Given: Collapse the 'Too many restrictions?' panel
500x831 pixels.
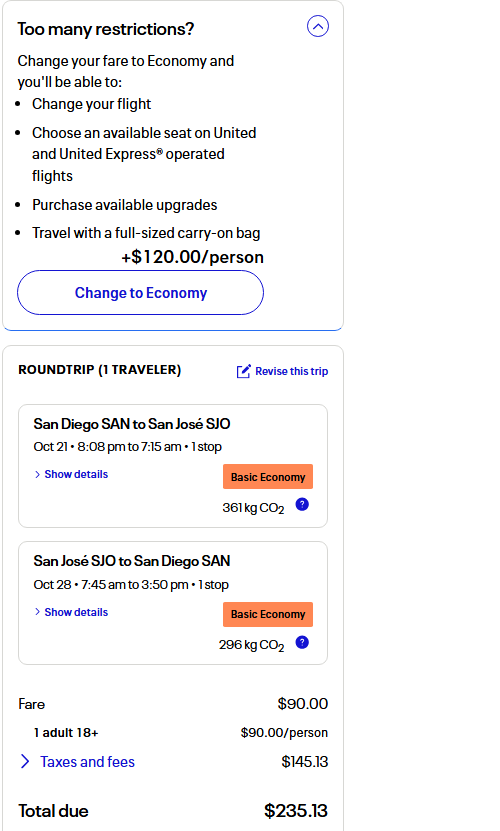Looking at the screenshot, I should (318, 26).
